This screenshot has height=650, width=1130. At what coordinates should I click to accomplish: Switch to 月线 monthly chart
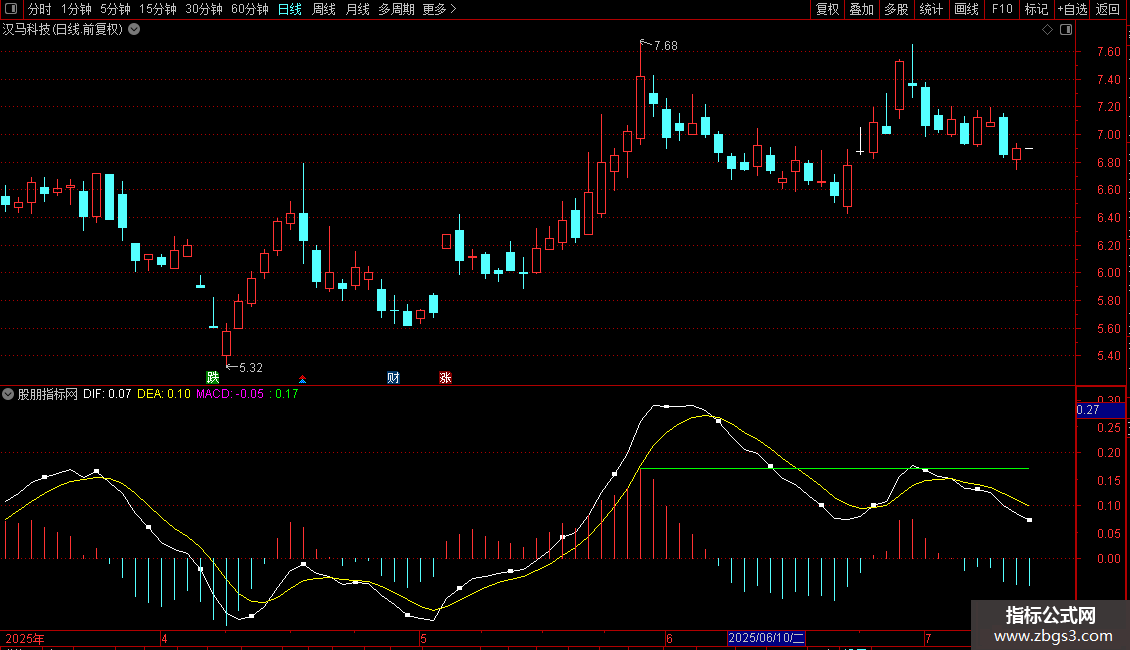pos(357,9)
